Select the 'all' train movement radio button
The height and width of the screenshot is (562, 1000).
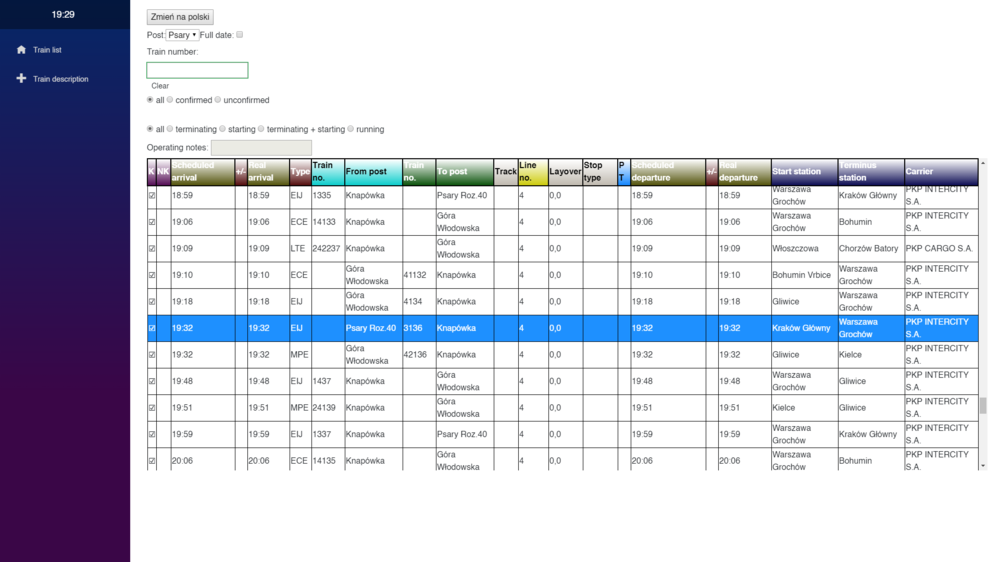click(x=150, y=129)
